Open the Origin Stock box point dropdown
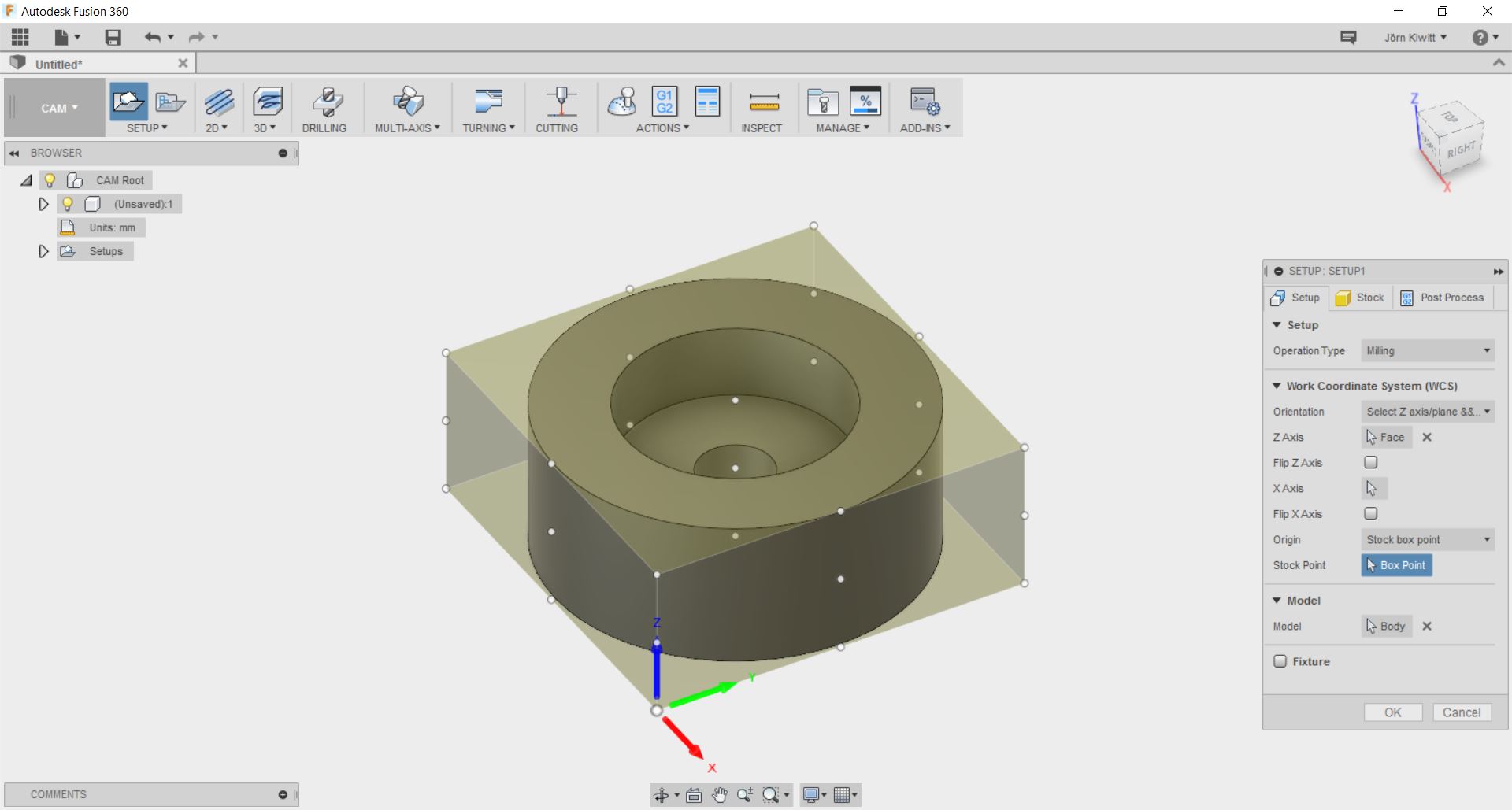Screen dimensions: 1512x810 (1428, 539)
